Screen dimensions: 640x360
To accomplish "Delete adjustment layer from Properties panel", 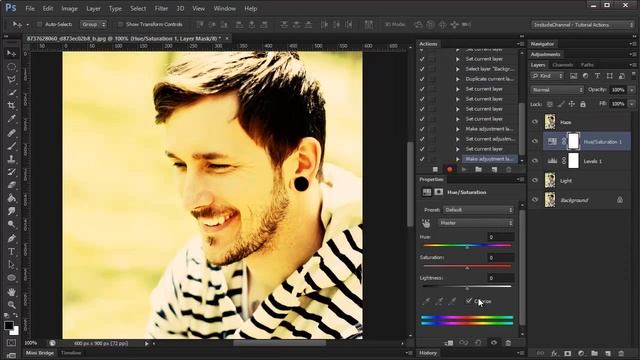I will 508,343.
